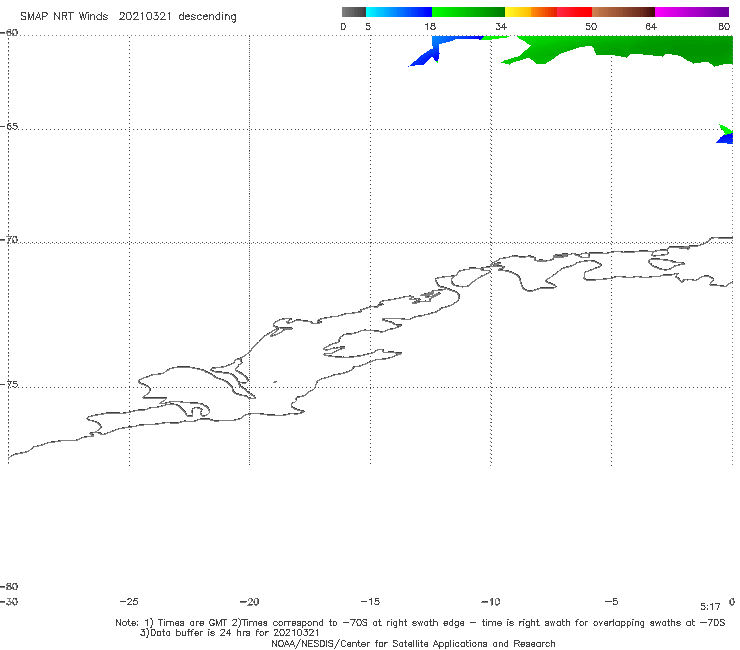This screenshot has width=740, height=650.
Task: Pick the cyan-to-blue segment of the color bar
Action: (x=399, y=12)
